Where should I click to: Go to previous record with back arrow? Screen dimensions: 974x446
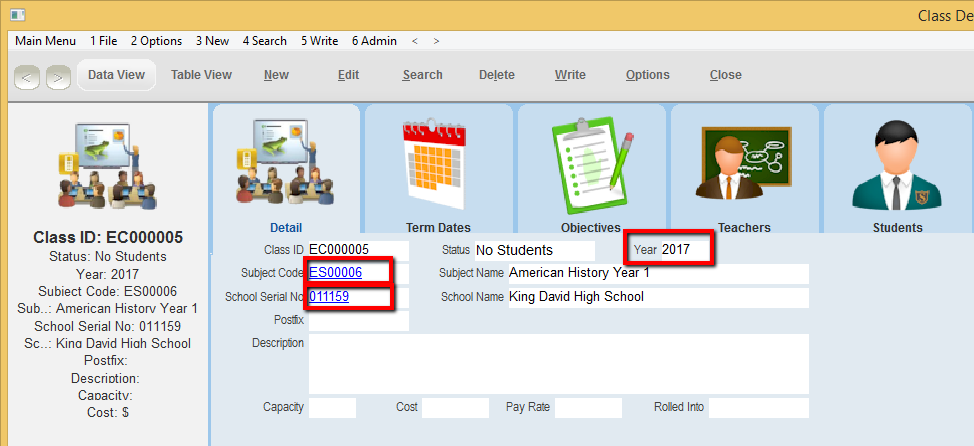point(27,76)
